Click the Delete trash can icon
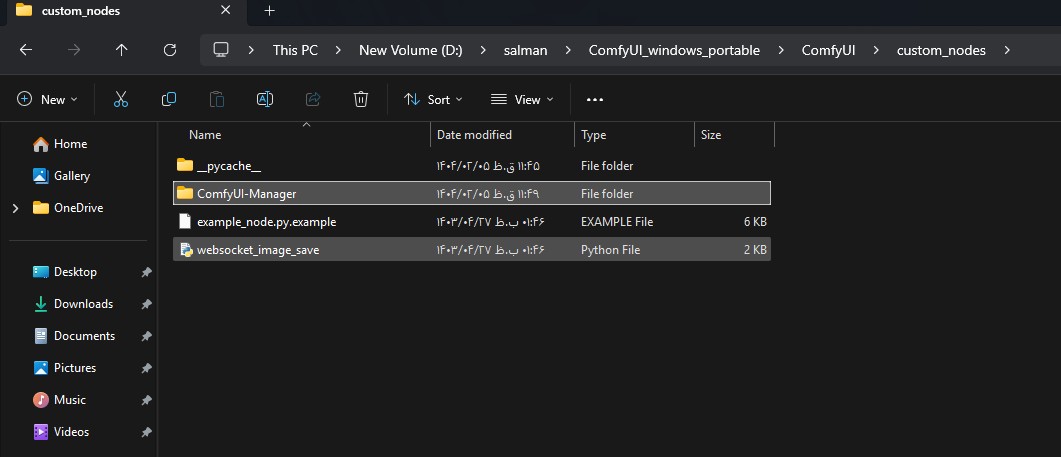Screen dimensions: 1061x457 pos(361,99)
